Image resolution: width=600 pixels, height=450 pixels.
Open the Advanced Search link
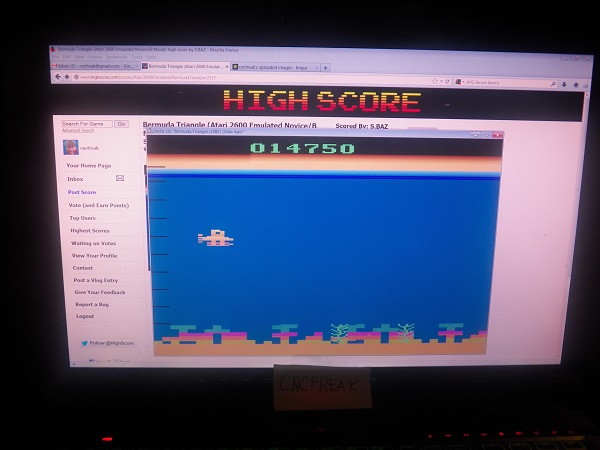coord(76,130)
